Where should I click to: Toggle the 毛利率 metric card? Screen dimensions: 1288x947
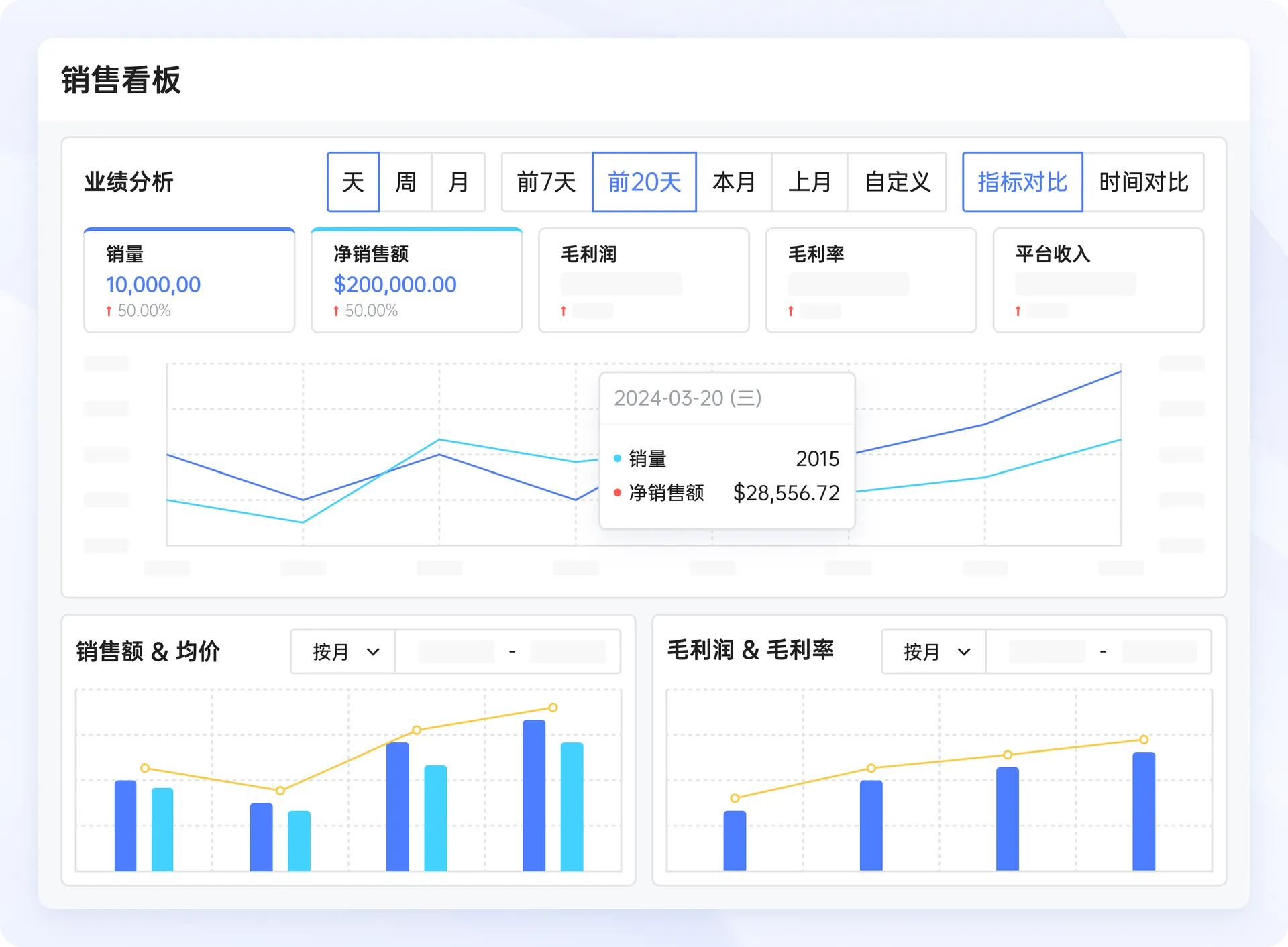point(871,280)
